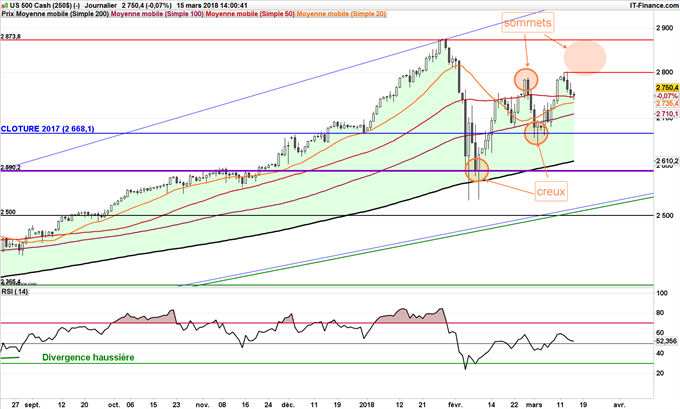Viewport: 680px width, 409px height.
Task: Click the 2 610,2 moving average tag
Action: click(x=667, y=160)
